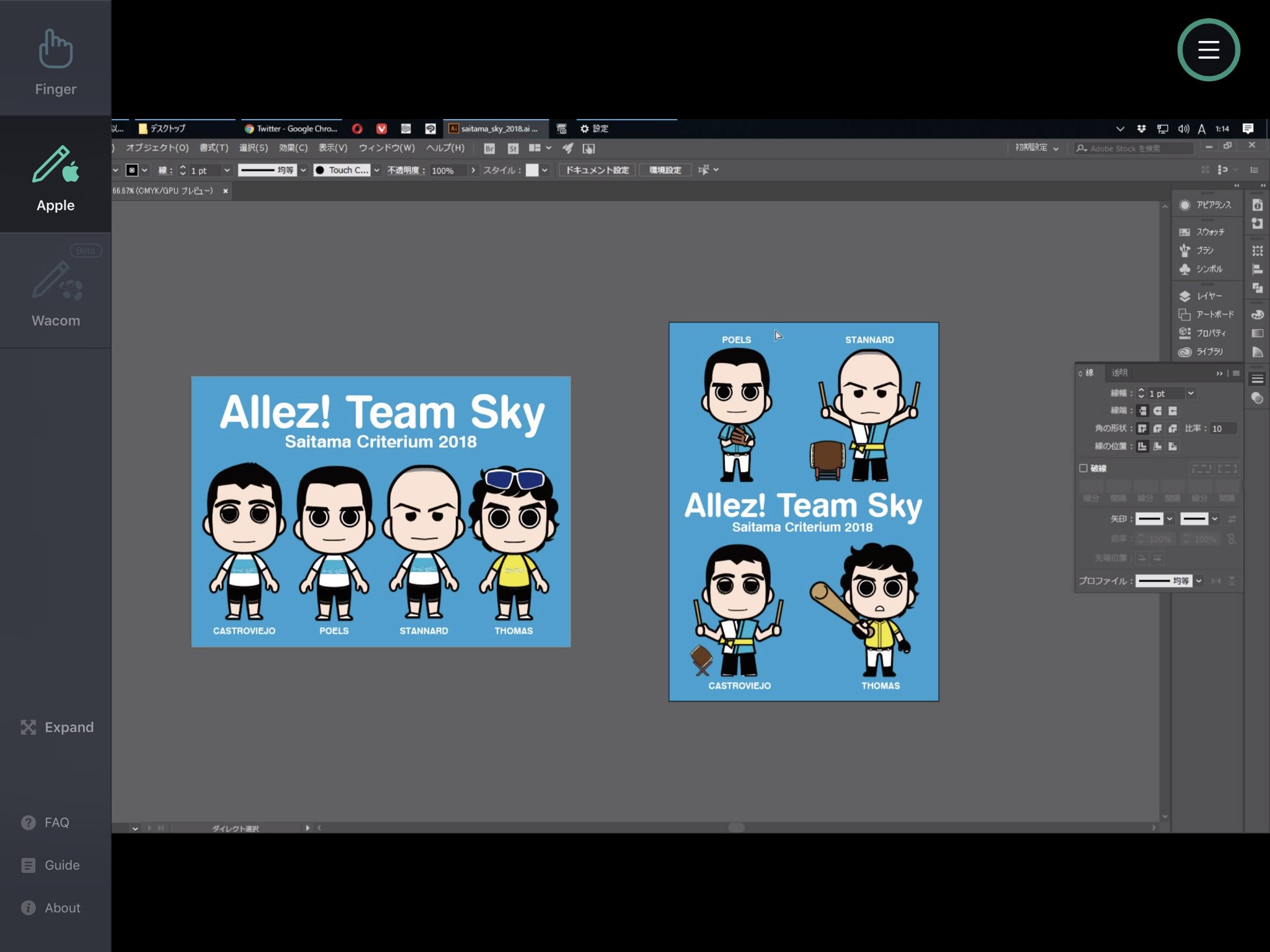1270x952 pixels.
Task: Open control bar stroke weight dropdown
Action: click(x=227, y=170)
